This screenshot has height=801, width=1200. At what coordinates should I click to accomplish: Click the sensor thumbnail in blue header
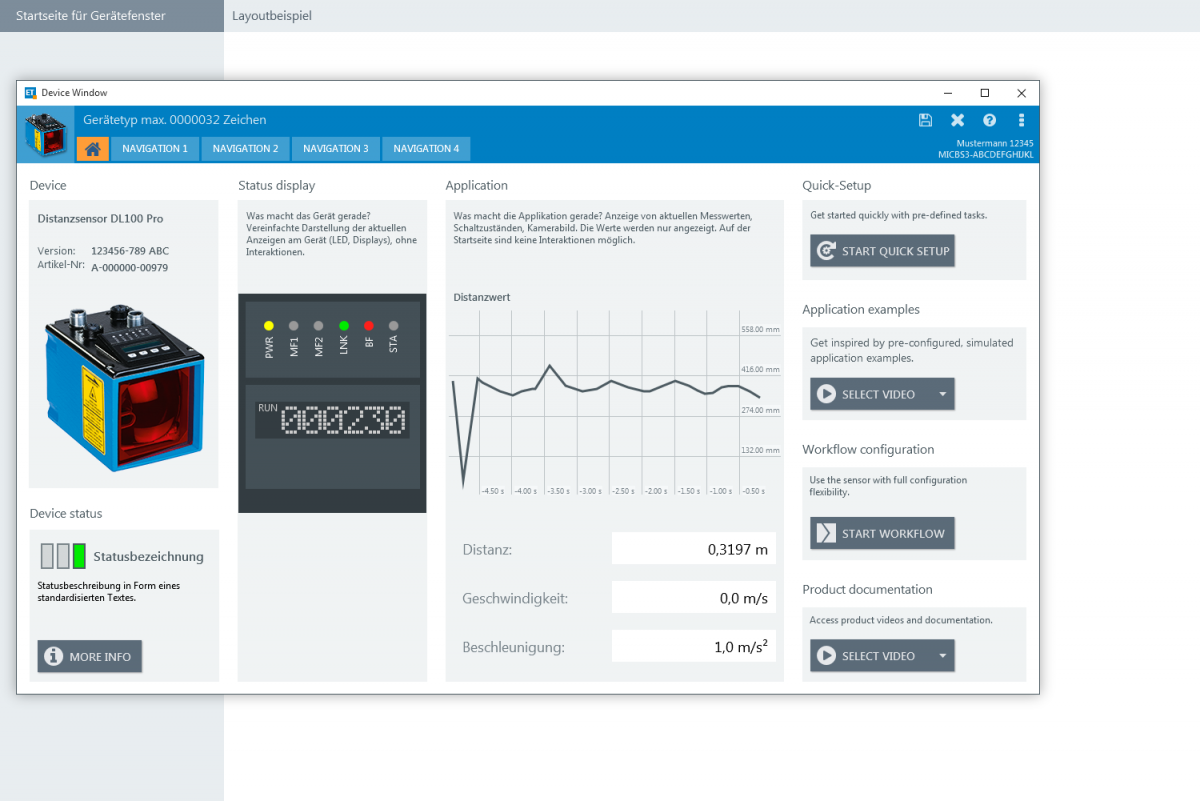pos(45,135)
